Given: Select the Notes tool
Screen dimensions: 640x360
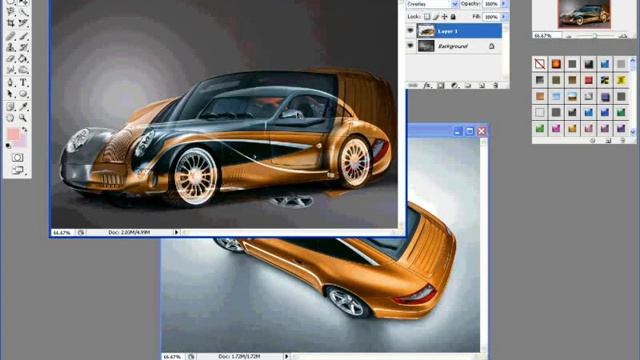Looking at the screenshot, I should (11, 107).
